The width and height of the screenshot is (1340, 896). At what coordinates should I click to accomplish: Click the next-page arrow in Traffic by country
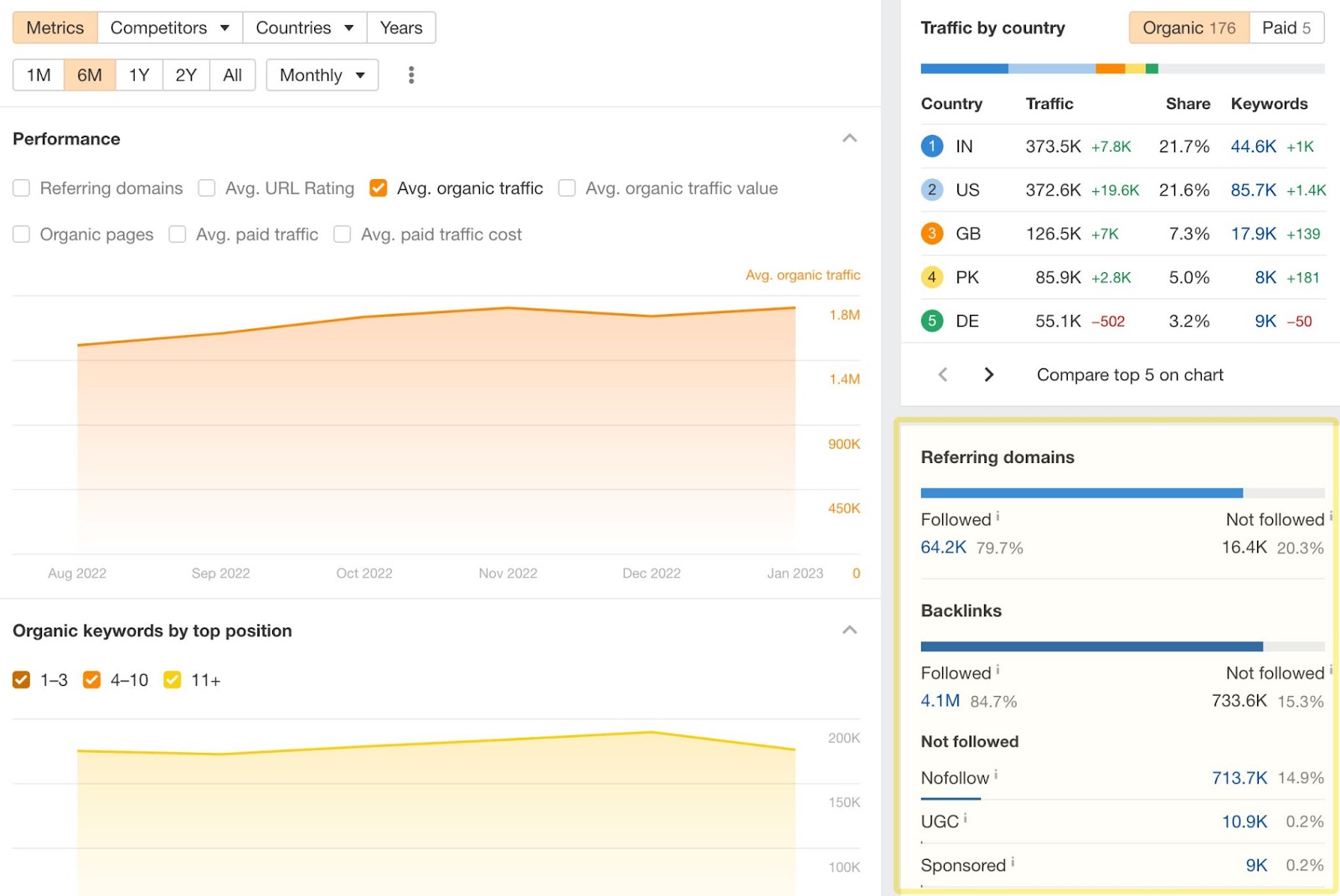tap(989, 374)
